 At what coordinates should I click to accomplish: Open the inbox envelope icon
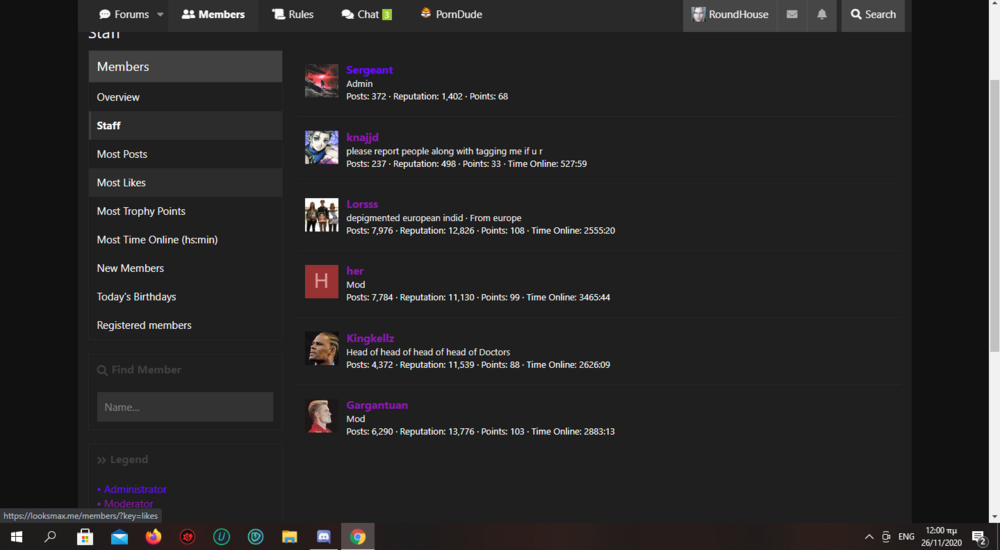(791, 14)
